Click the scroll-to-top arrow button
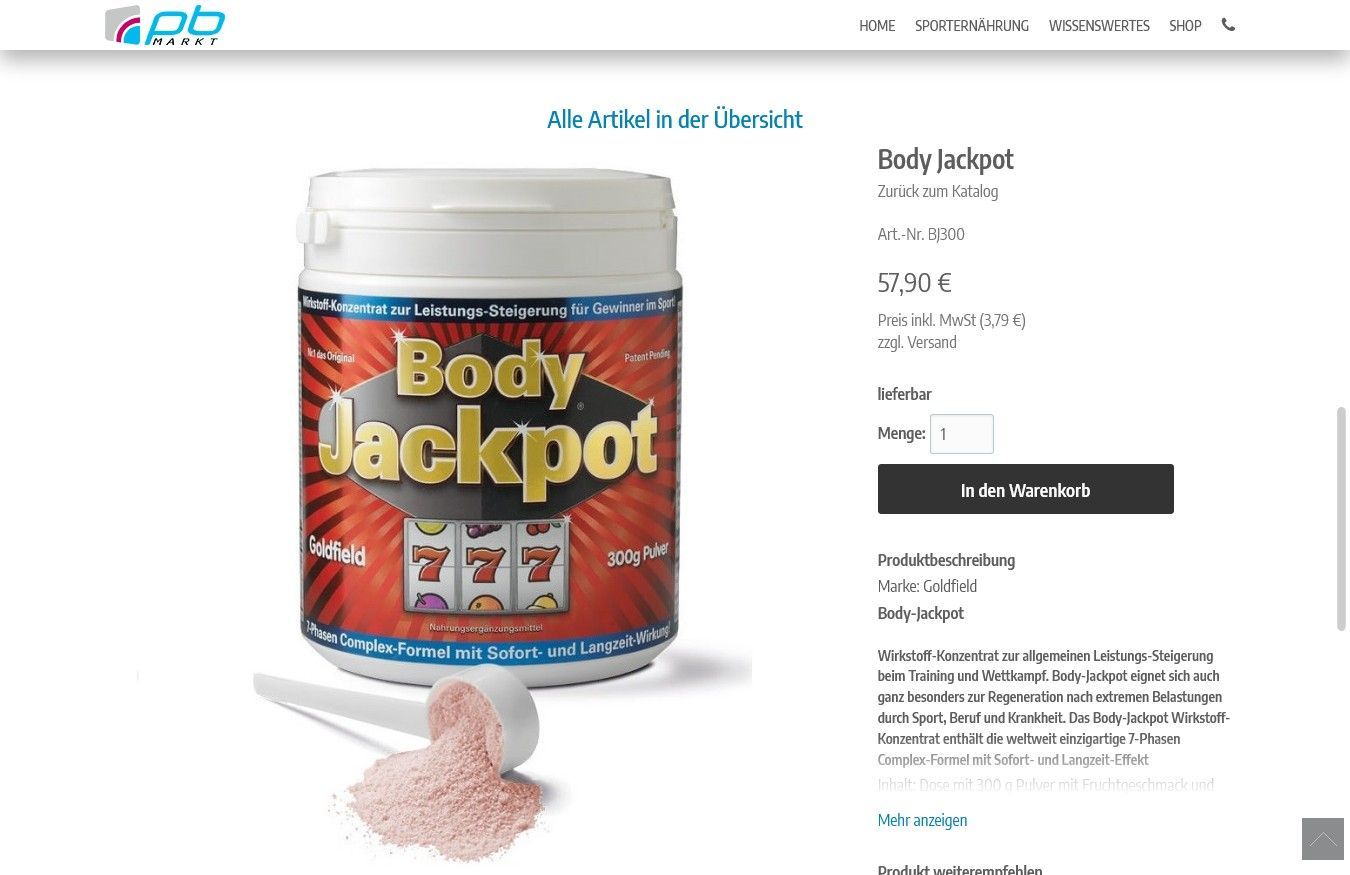The width and height of the screenshot is (1350, 875). (1322, 839)
